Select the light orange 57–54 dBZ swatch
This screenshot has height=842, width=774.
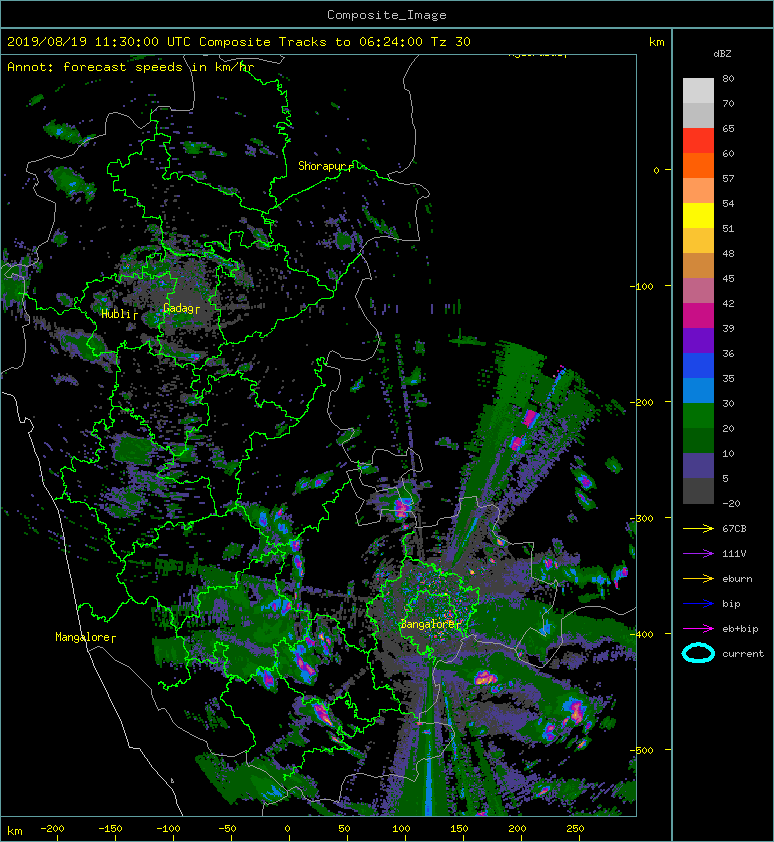click(x=698, y=191)
